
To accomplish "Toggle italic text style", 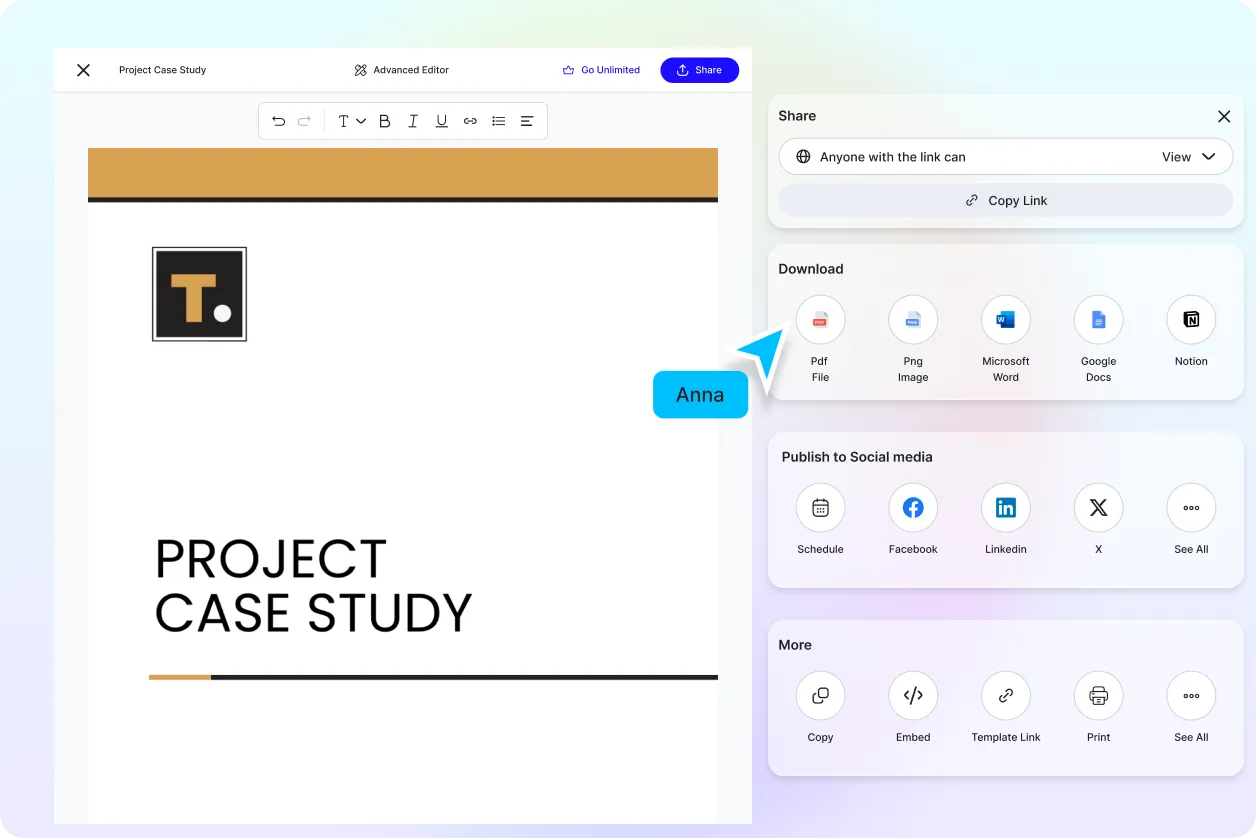I will tap(413, 121).
